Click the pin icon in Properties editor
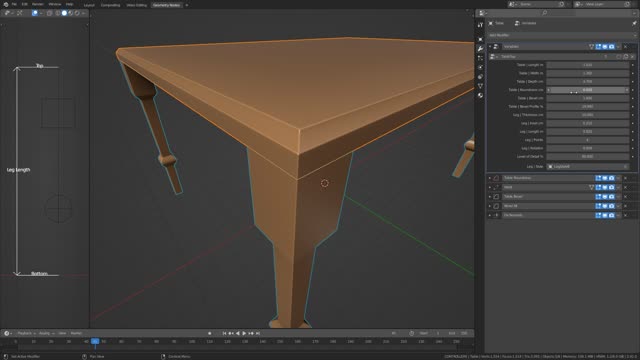This screenshot has height=360, width=640. pos(634,23)
